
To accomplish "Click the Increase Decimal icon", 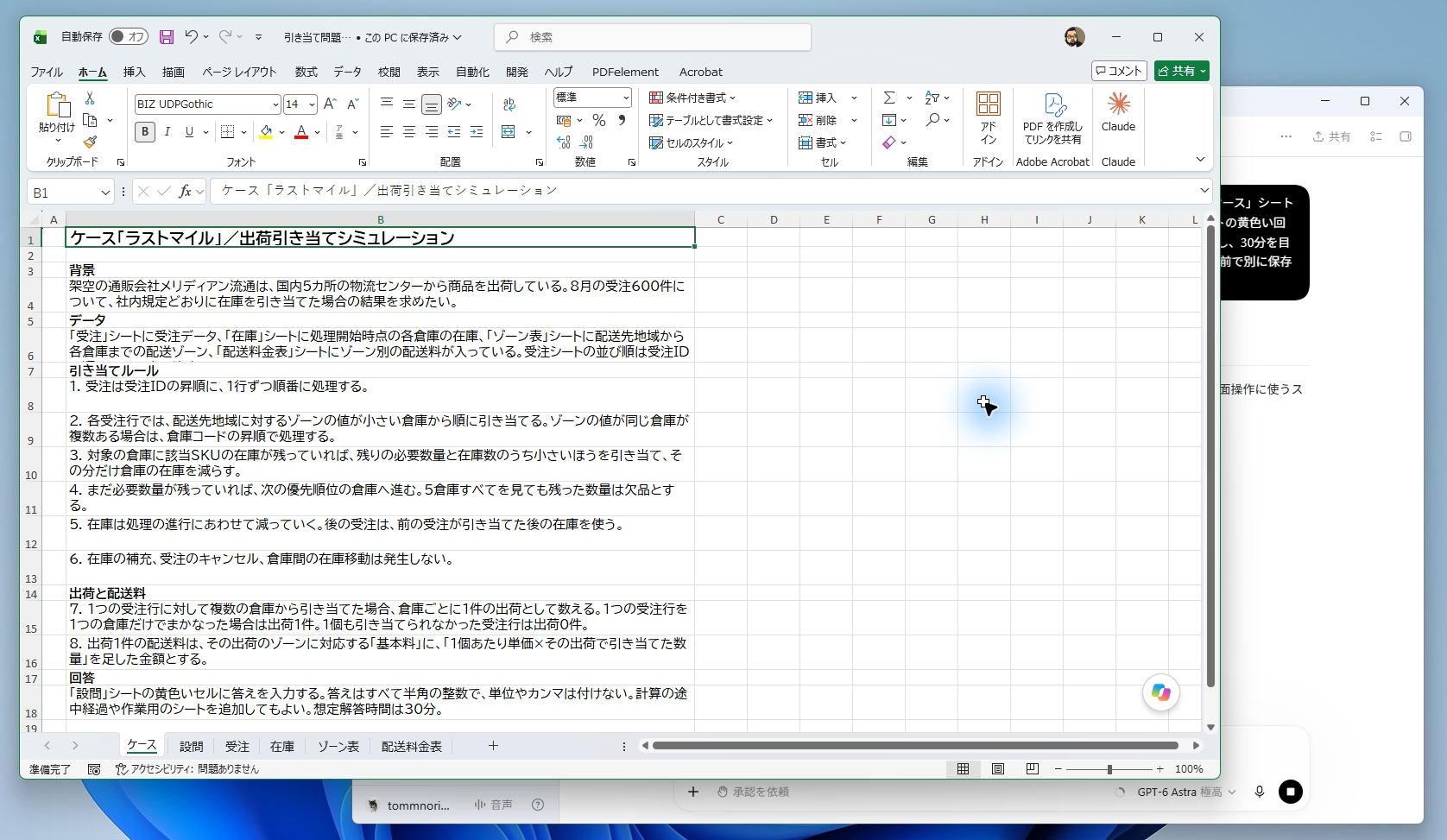I will coord(564,142).
